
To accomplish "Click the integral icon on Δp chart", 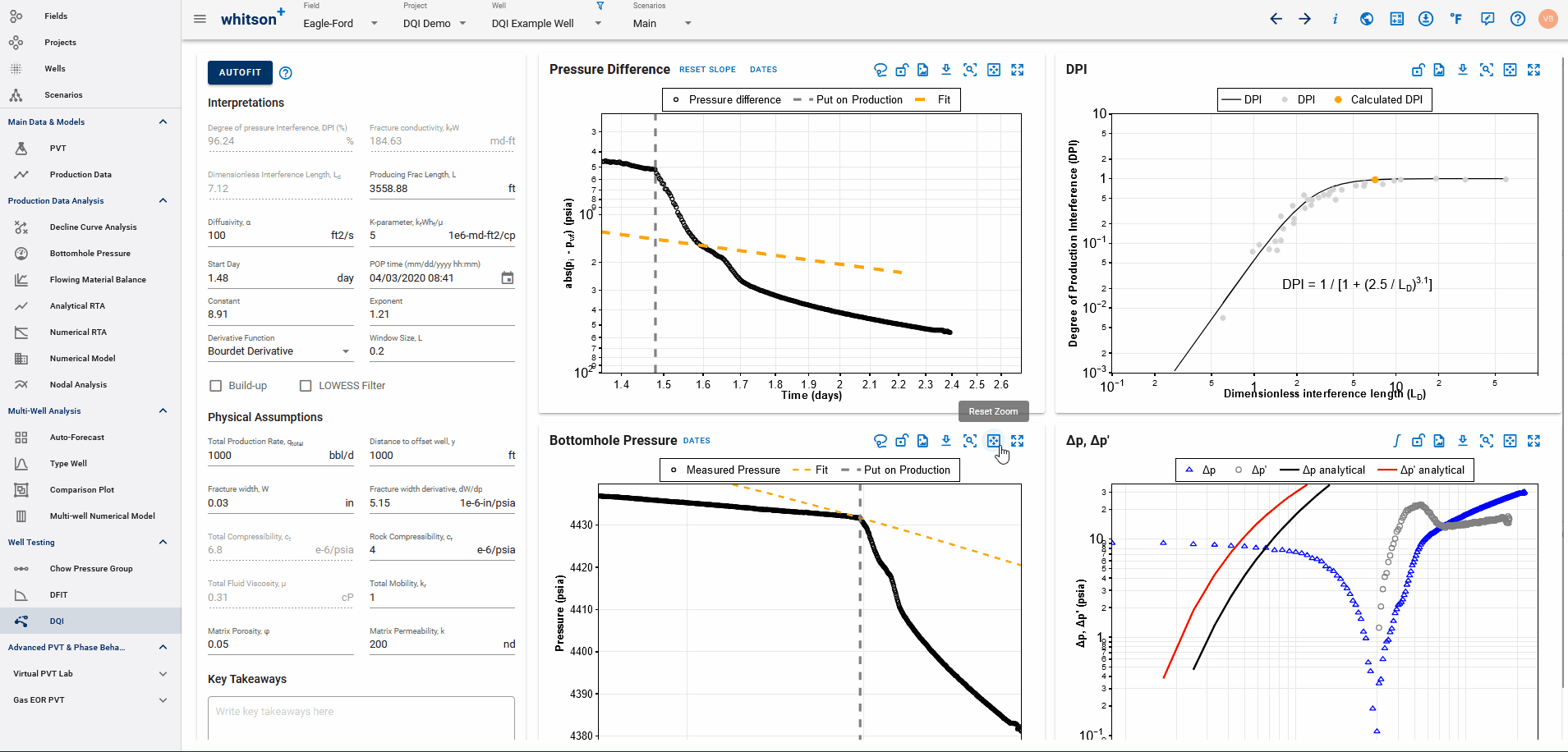I will [x=1396, y=441].
